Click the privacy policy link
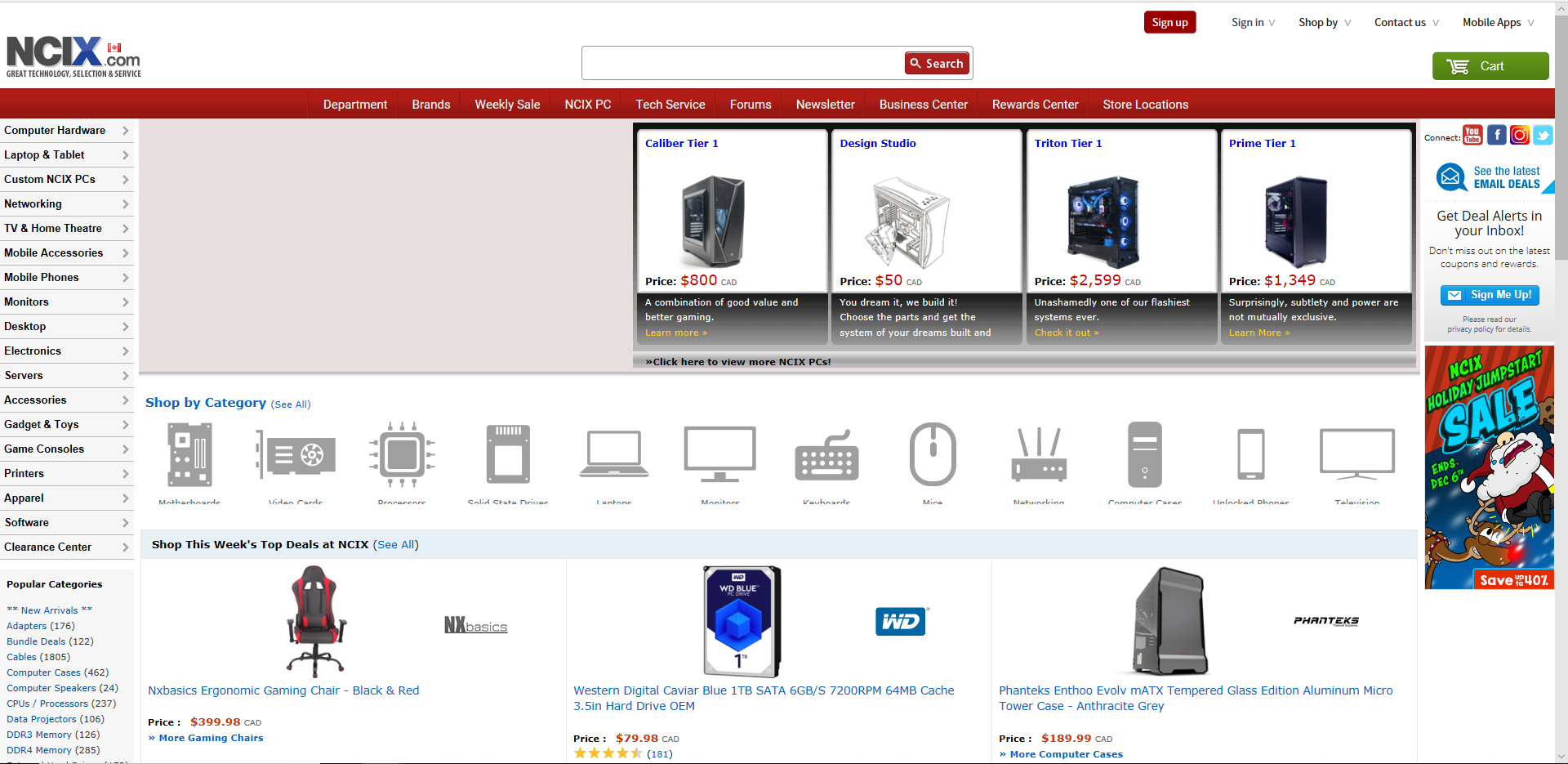The height and width of the screenshot is (764, 1568). coord(1470,329)
